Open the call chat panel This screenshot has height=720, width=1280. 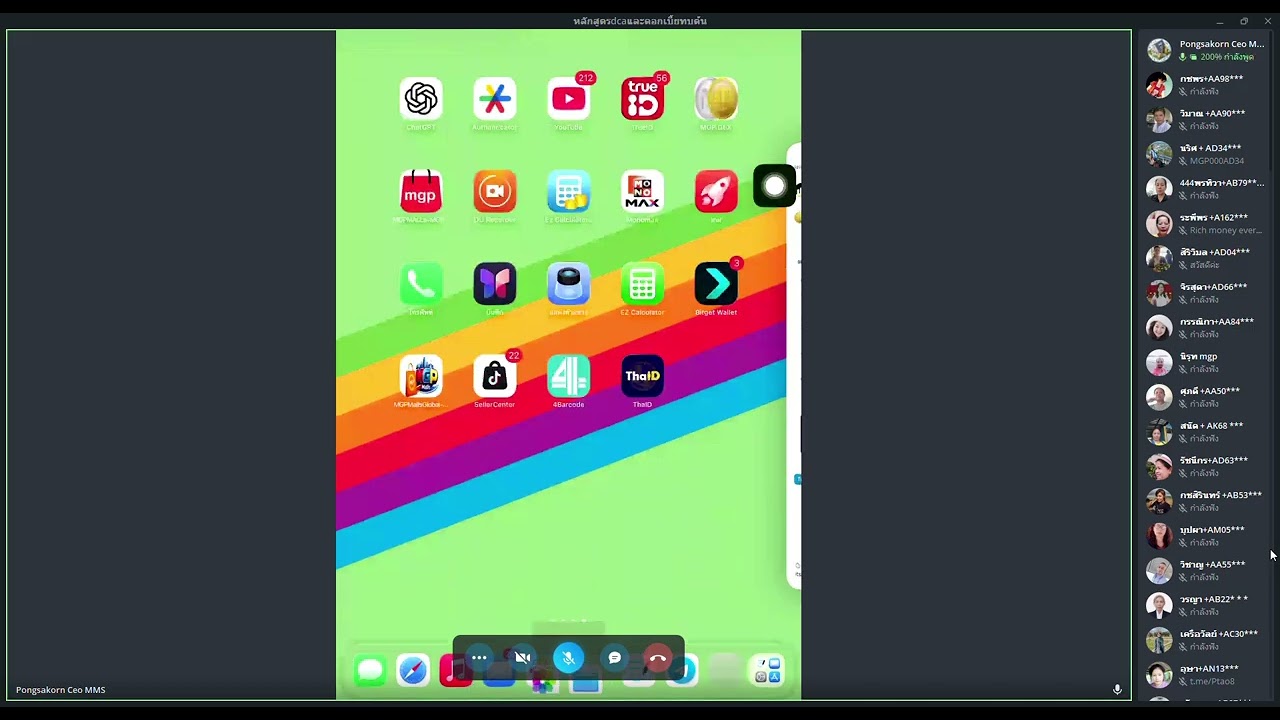pos(614,658)
